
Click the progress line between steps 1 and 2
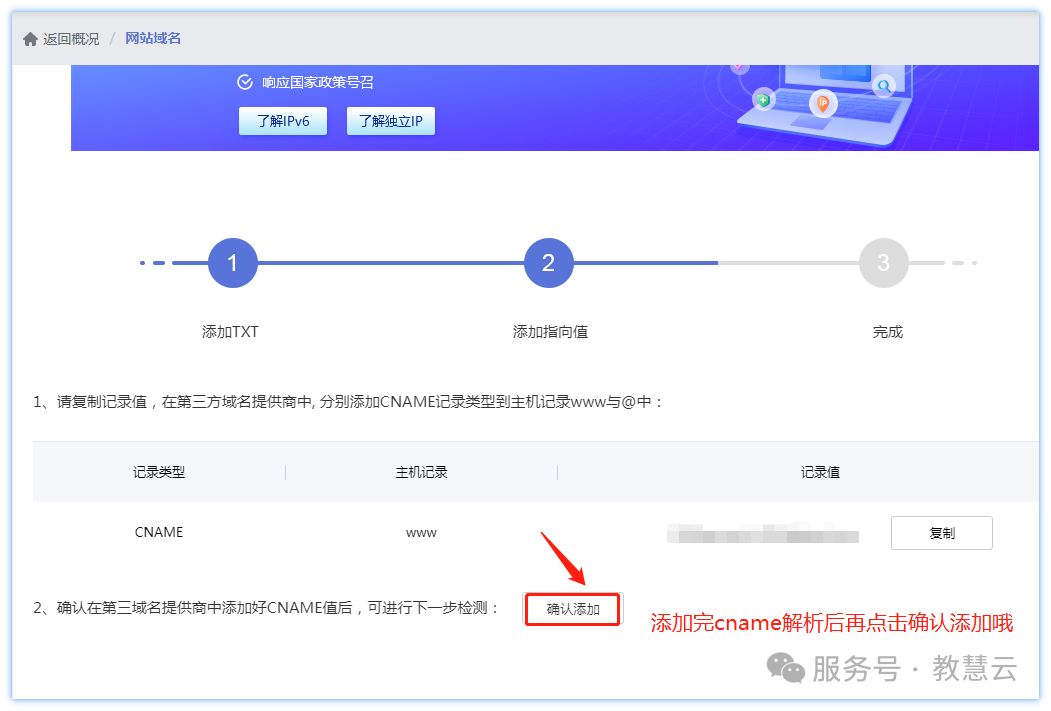click(390, 263)
